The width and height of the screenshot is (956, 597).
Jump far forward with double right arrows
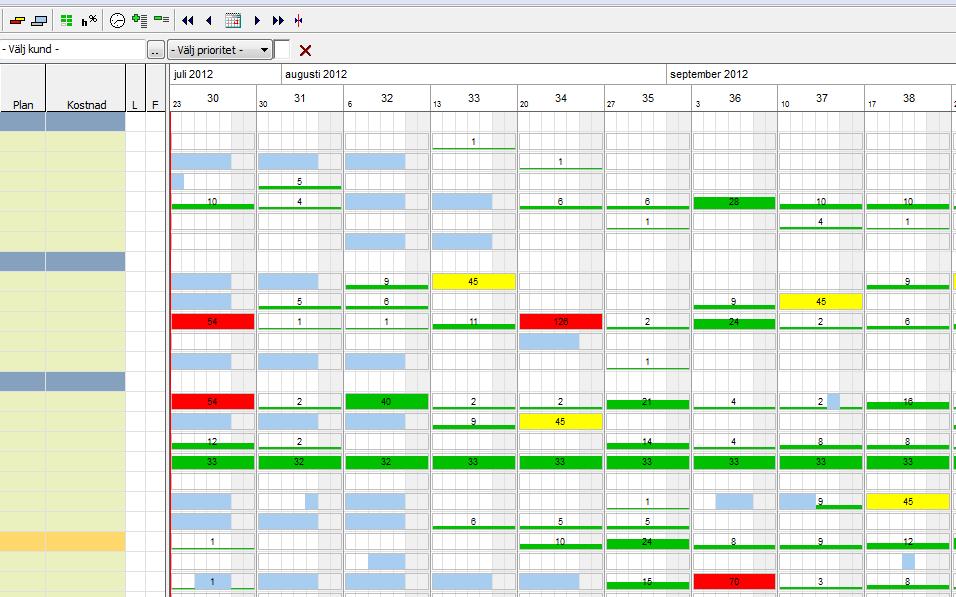(278, 21)
